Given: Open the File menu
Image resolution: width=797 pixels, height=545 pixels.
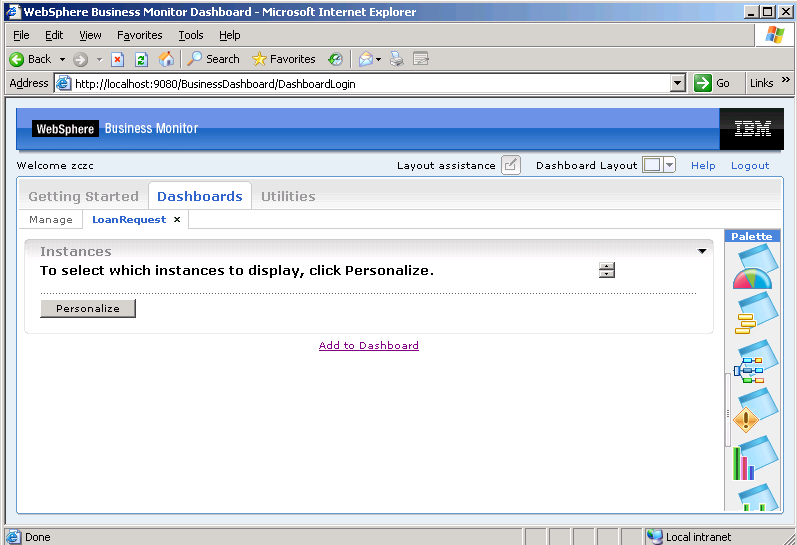Looking at the screenshot, I should tap(21, 35).
